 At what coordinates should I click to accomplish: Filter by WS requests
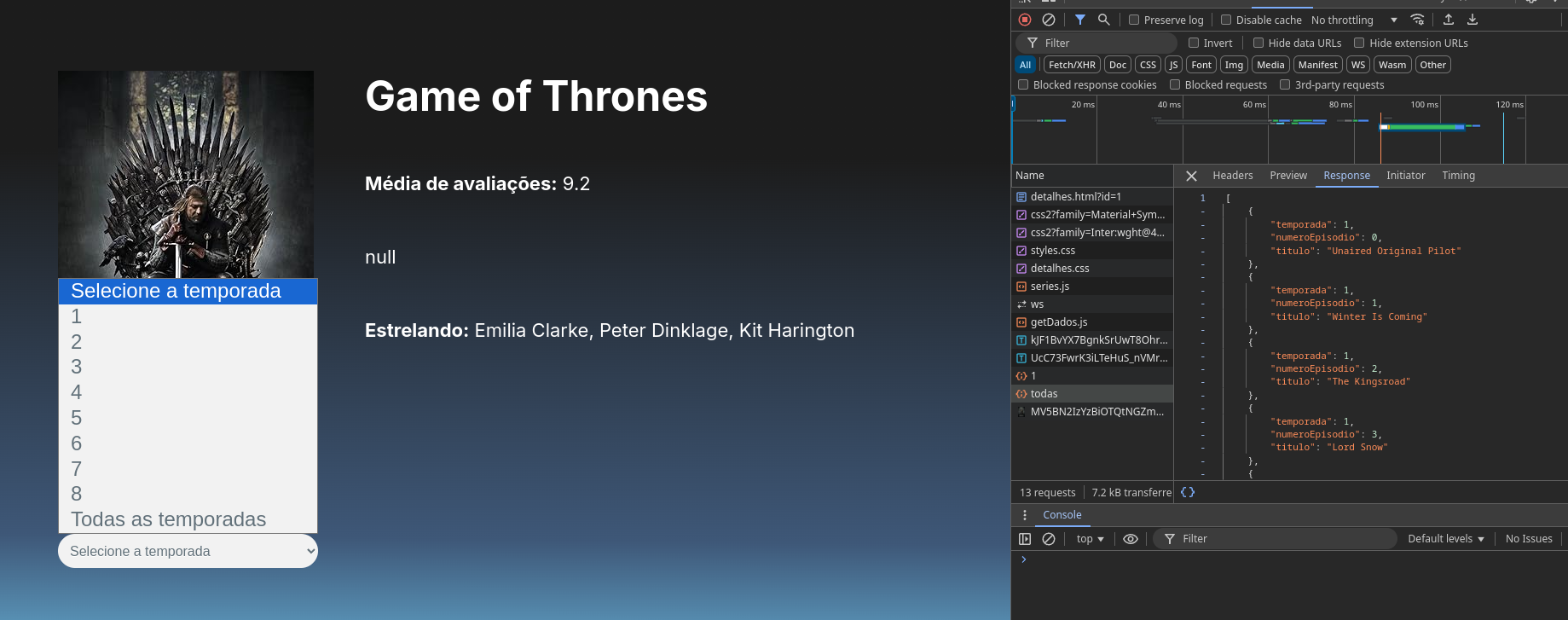[1358, 65]
